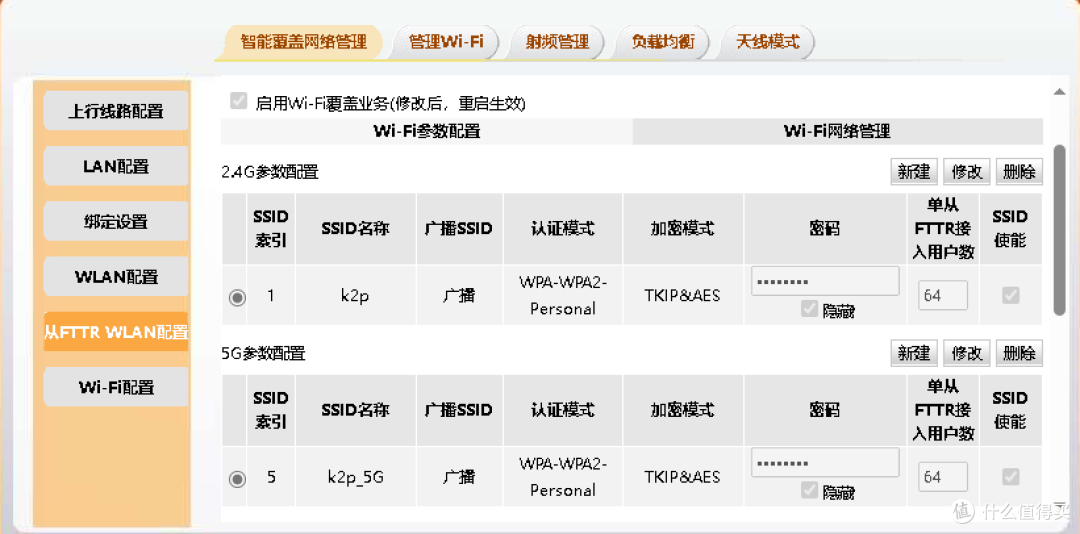This screenshot has height=534, width=1080.
Task: Click 删除 for 2.4G参数配置
Action: [1019, 172]
